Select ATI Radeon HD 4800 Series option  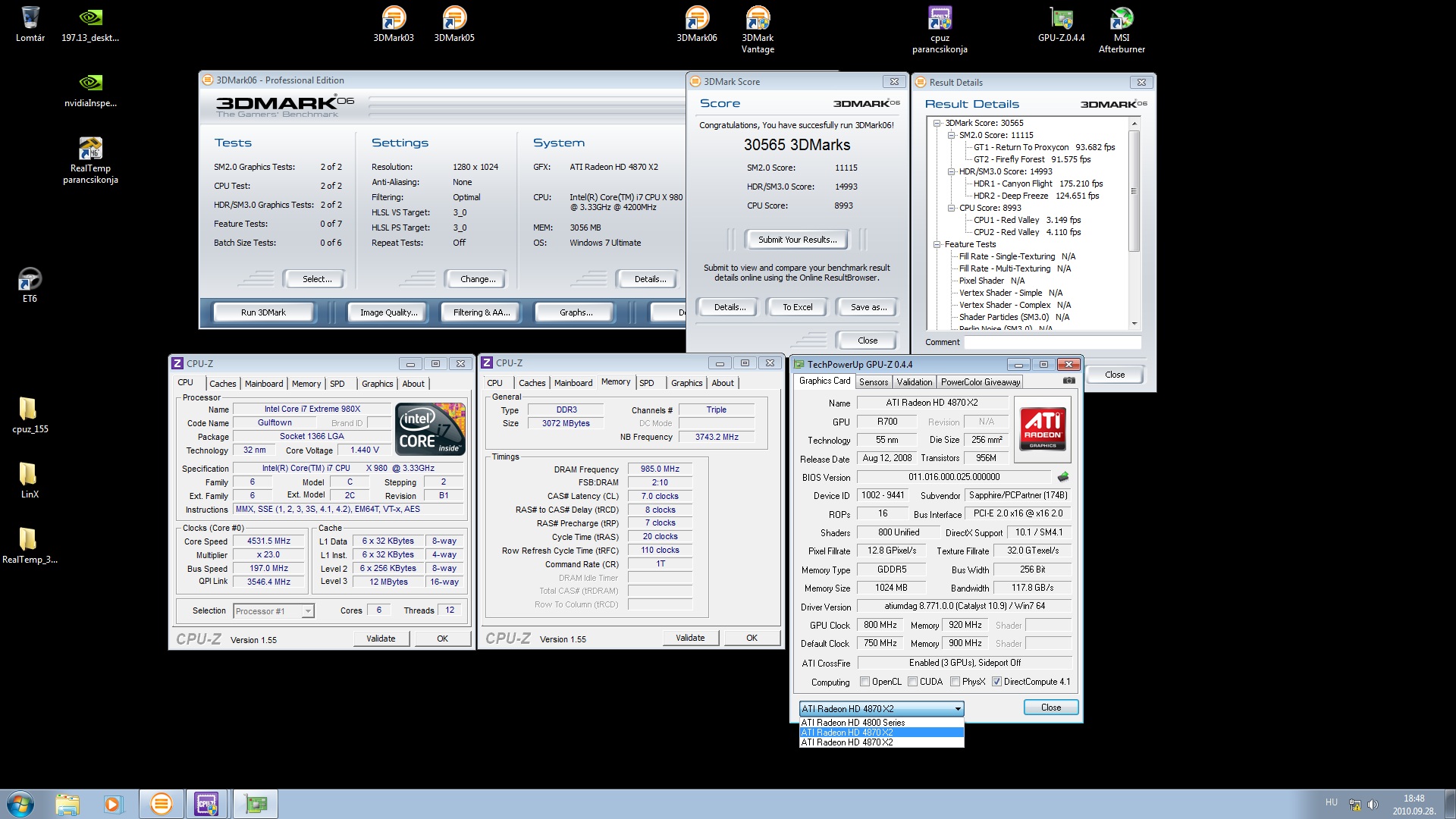[853, 723]
